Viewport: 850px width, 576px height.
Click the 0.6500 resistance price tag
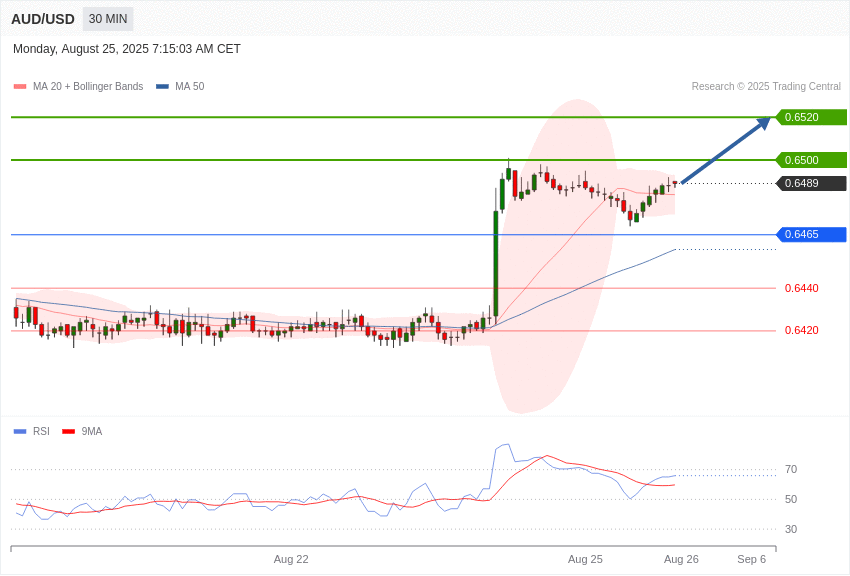[x=811, y=160]
